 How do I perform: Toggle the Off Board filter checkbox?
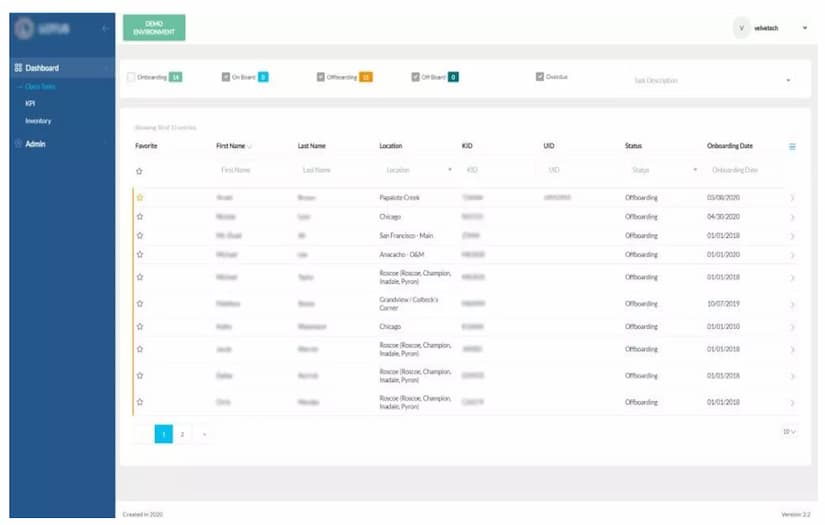(x=415, y=77)
